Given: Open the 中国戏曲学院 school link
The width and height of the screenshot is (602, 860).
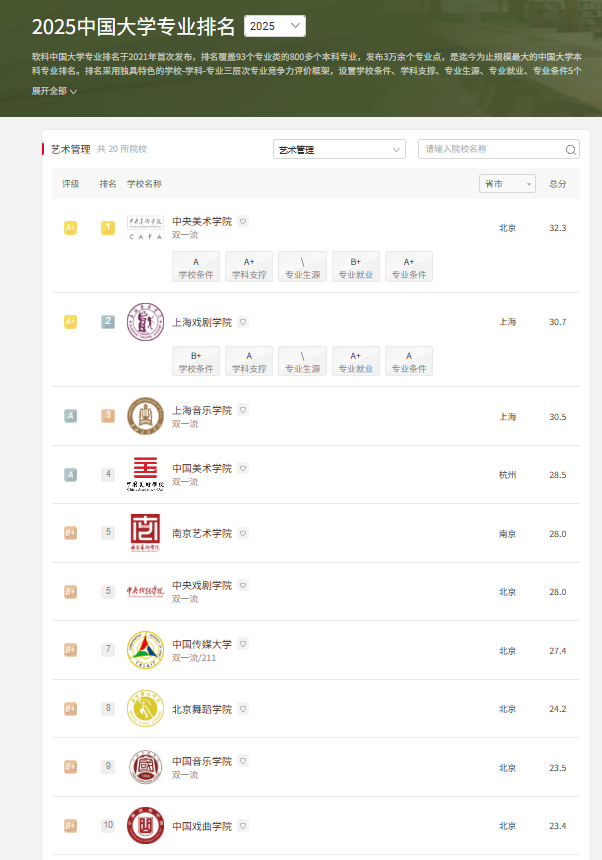Looking at the screenshot, I should pyautogui.click(x=202, y=826).
